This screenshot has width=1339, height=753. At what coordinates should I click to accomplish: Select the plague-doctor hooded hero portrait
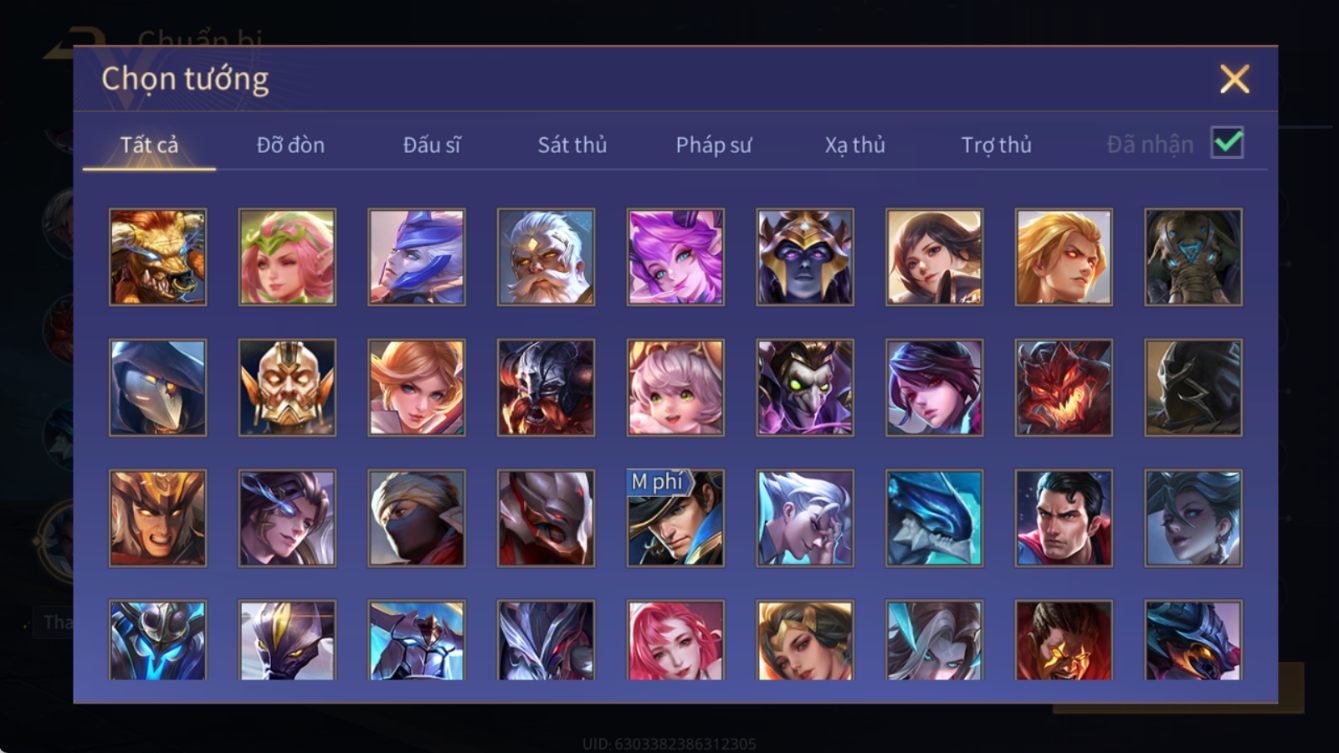coord(158,388)
